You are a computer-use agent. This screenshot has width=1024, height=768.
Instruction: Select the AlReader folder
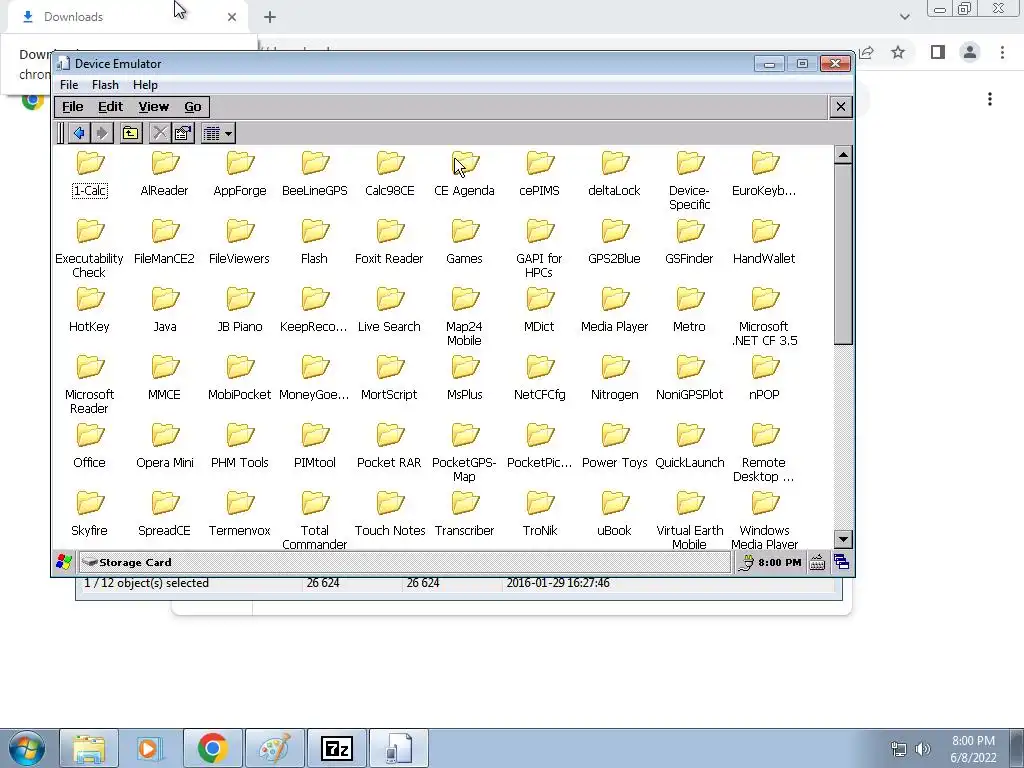(x=165, y=174)
